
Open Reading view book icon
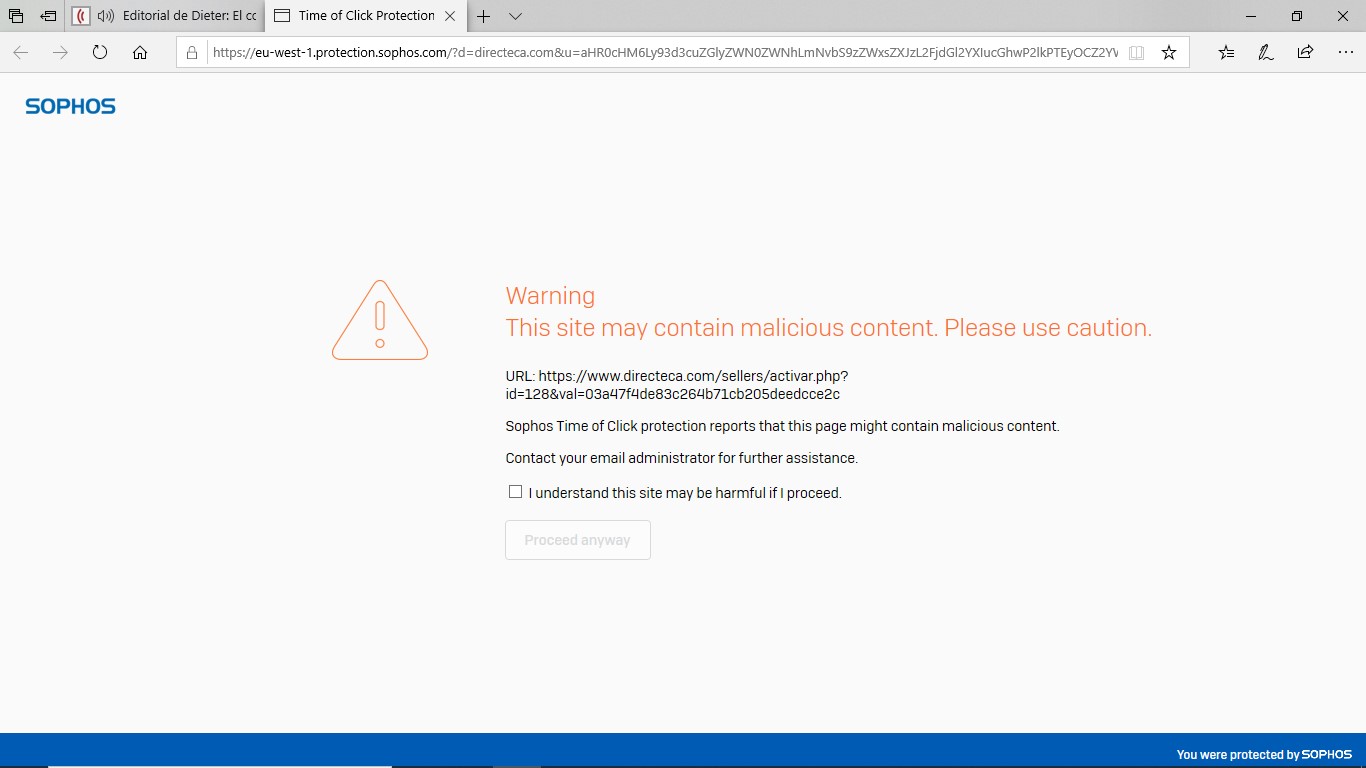[1136, 53]
